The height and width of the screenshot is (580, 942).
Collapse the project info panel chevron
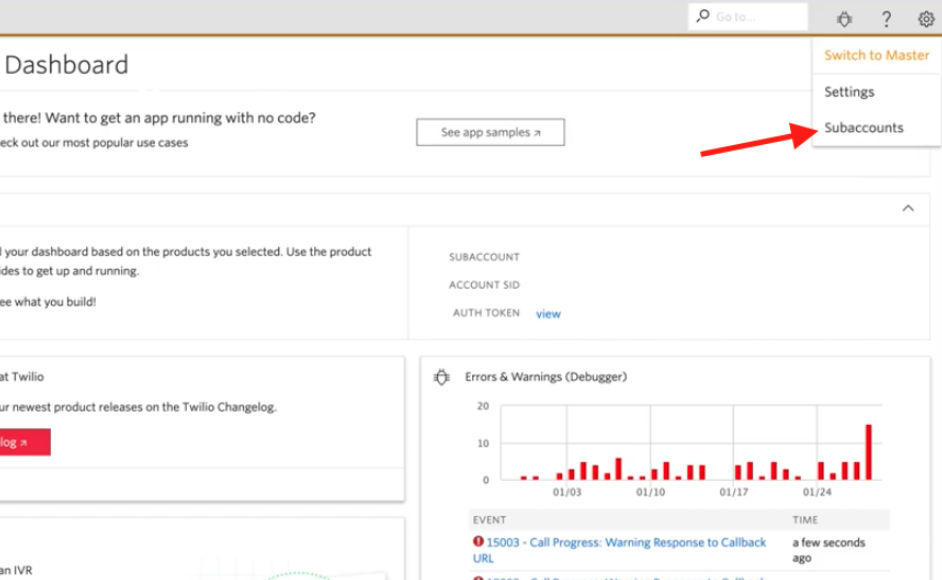(908, 209)
